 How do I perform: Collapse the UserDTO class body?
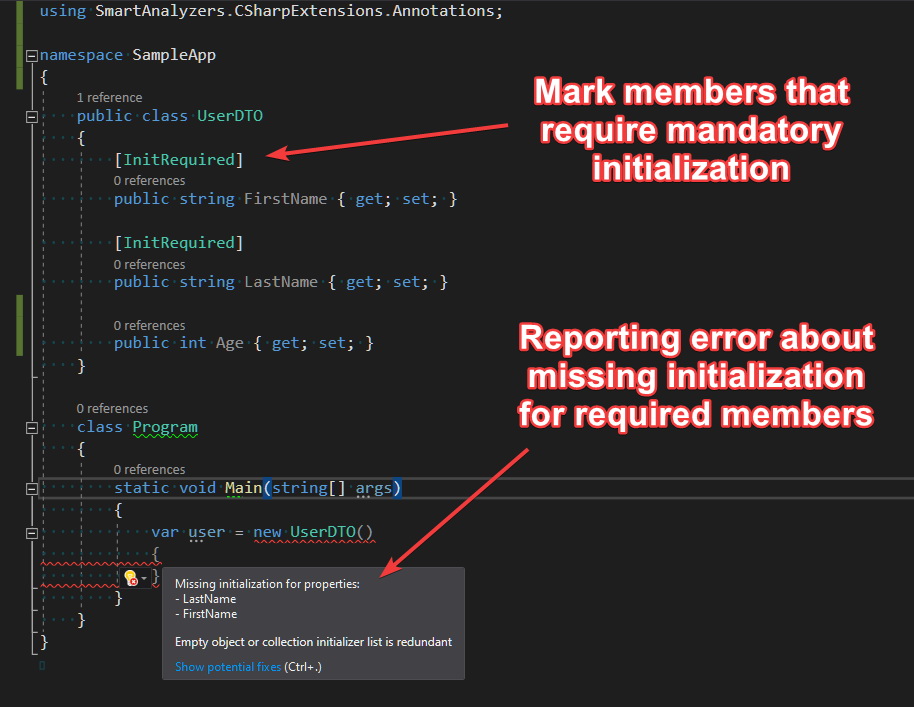pos(31,115)
